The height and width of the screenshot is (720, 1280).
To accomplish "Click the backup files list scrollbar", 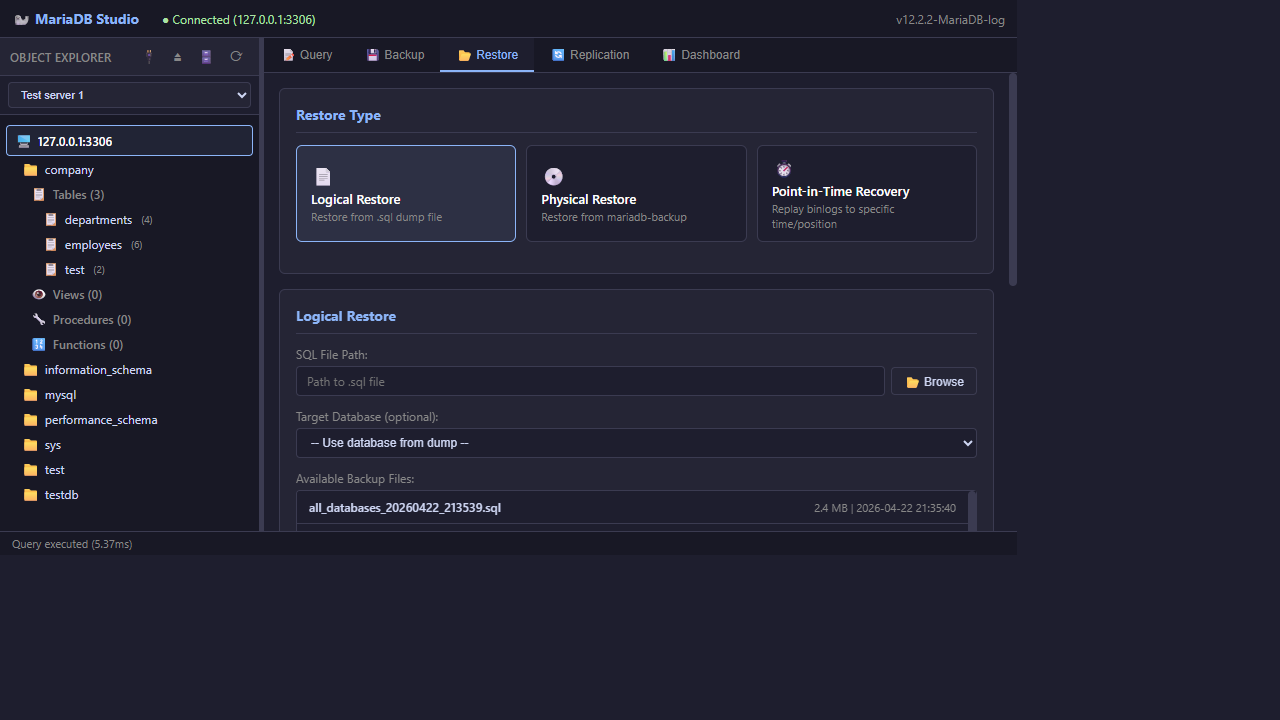I will pyautogui.click(x=973, y=511).
